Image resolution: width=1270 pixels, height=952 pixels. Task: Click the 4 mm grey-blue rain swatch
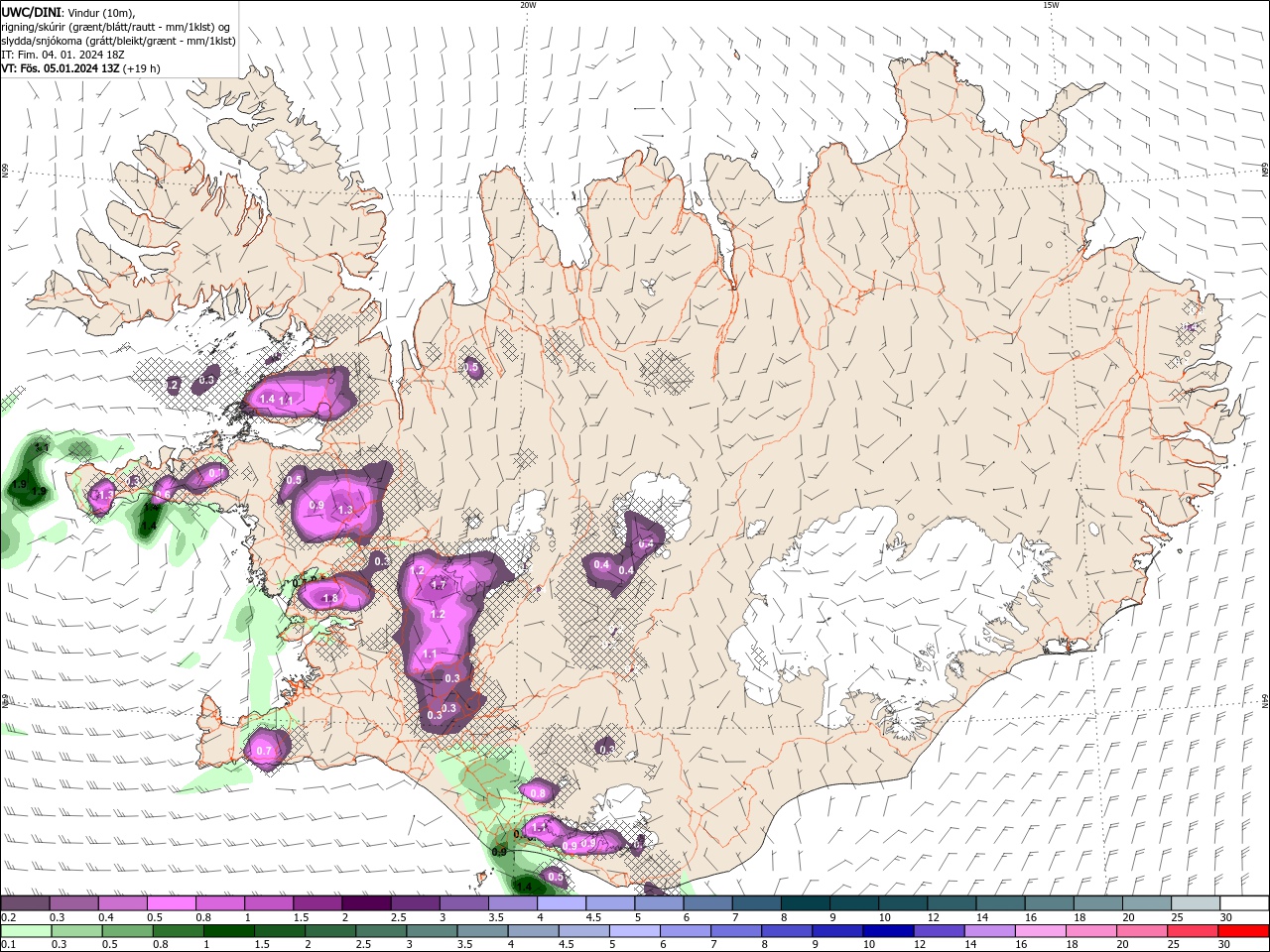click(x=534, y=931)
